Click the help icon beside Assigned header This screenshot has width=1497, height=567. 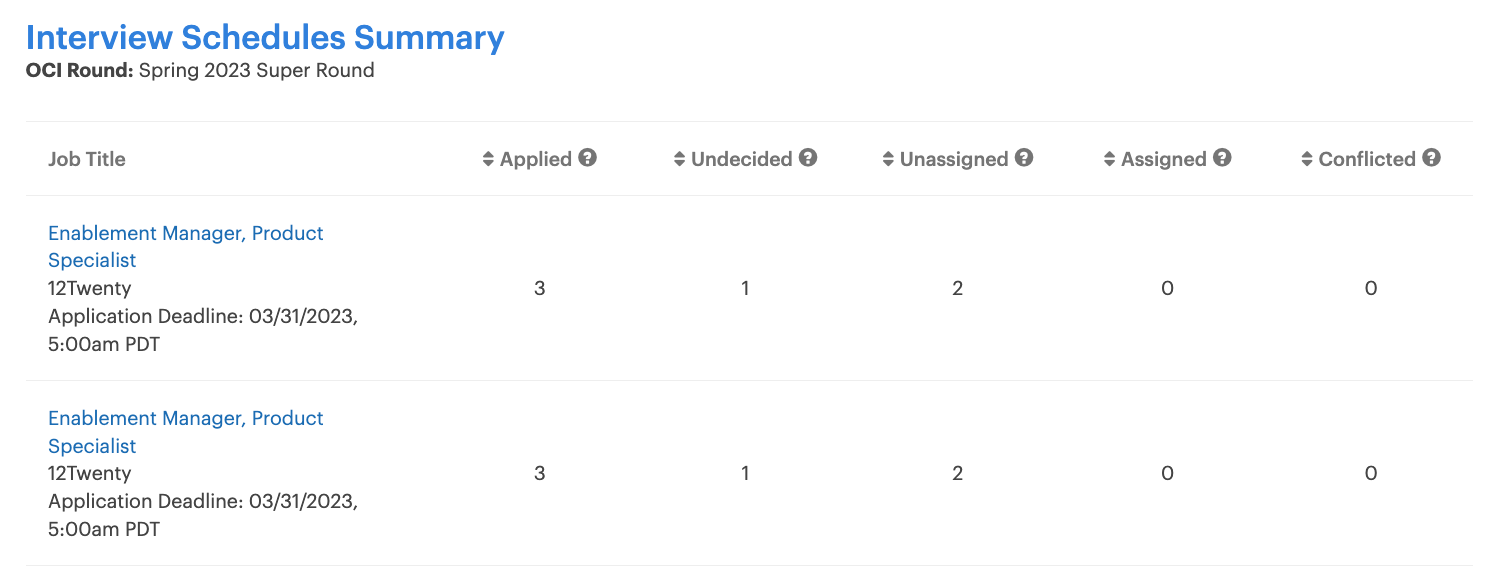tap(1222, 158)
